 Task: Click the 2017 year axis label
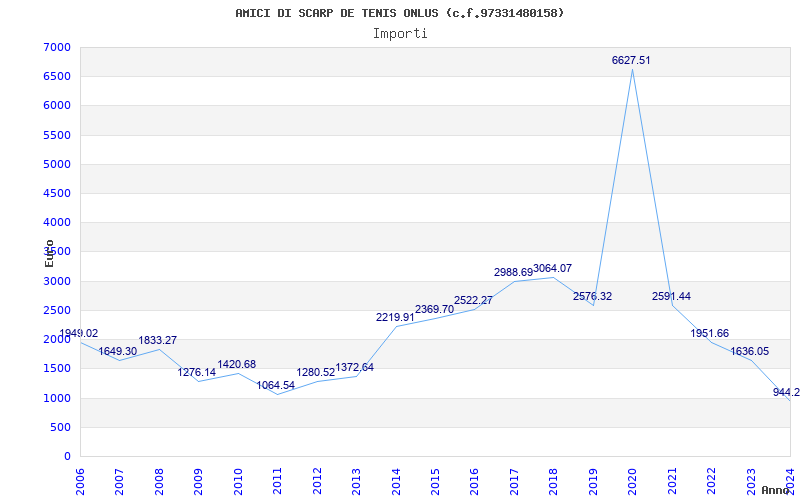click(514, 481)
